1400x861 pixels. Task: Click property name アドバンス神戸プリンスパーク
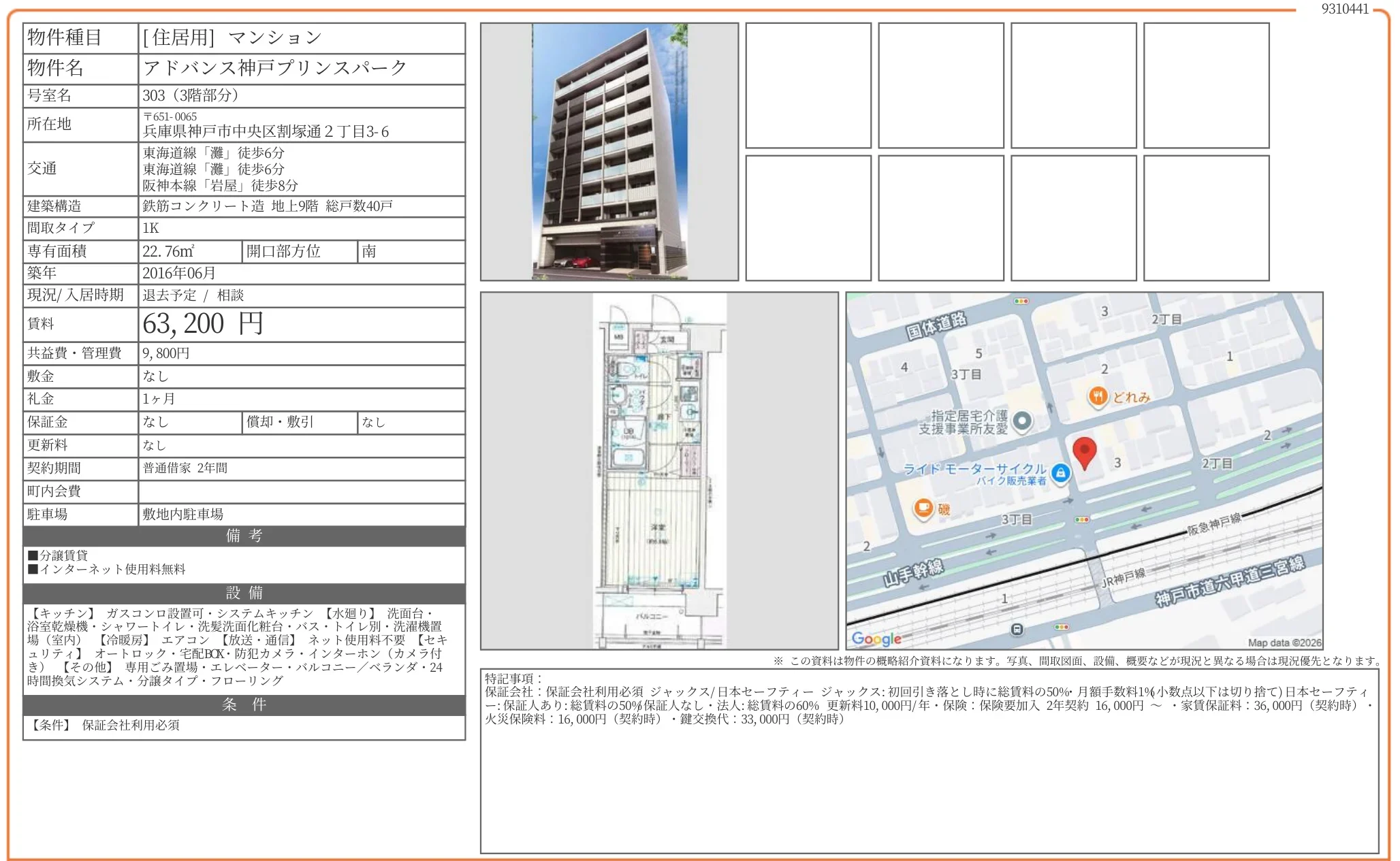pos(274,68)
